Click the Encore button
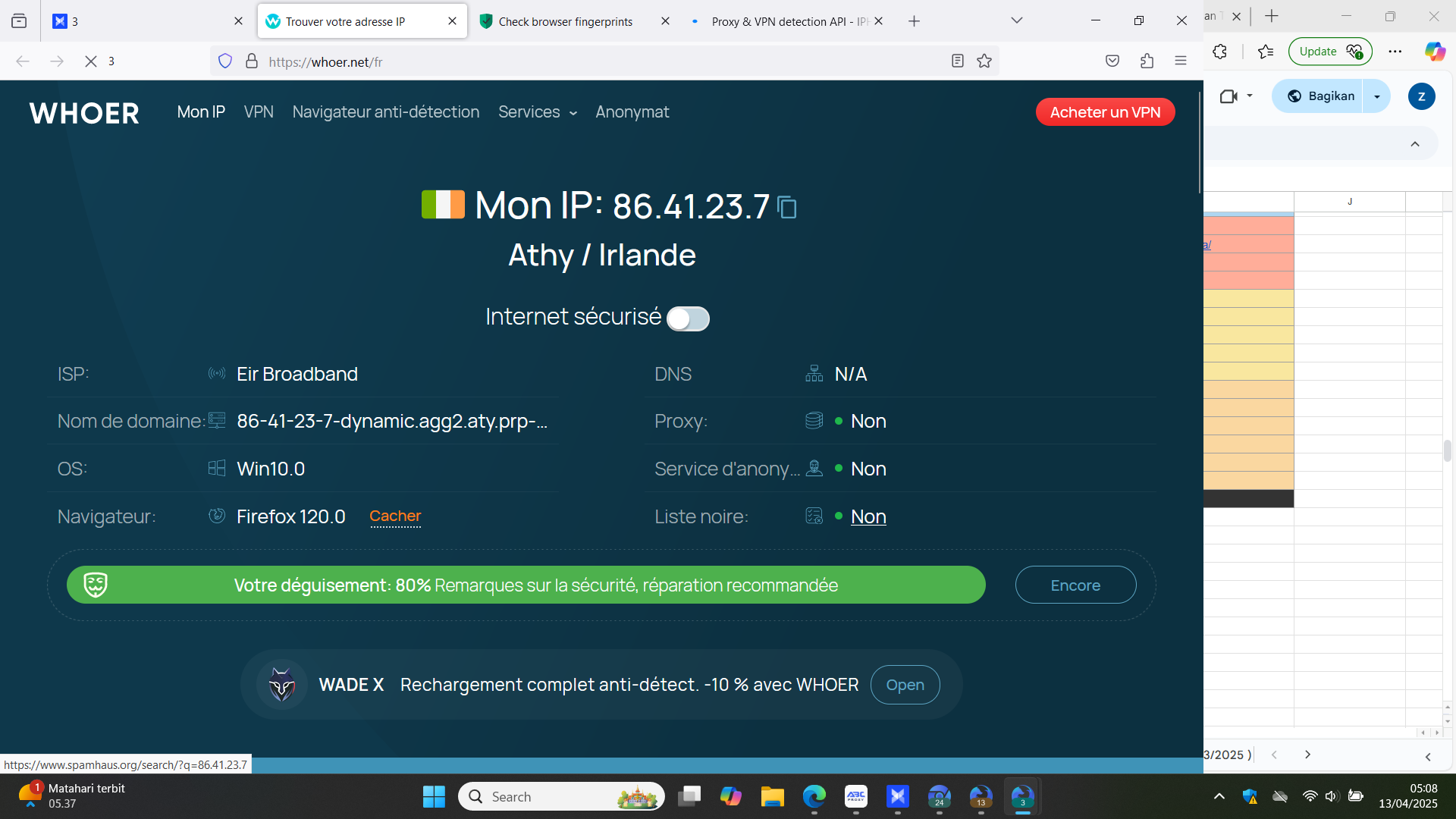Viewport: 1456px width, 819px height. (x=1075, y=585)
